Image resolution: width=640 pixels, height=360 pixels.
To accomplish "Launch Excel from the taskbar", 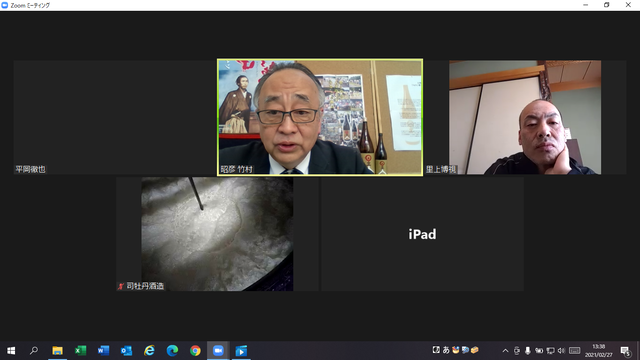I will (80, 351).
